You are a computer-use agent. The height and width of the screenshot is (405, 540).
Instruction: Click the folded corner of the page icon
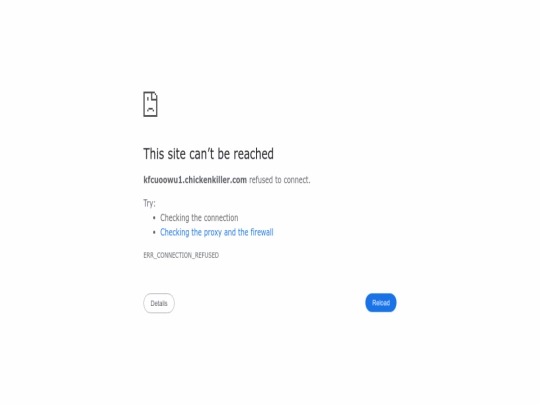155,95
